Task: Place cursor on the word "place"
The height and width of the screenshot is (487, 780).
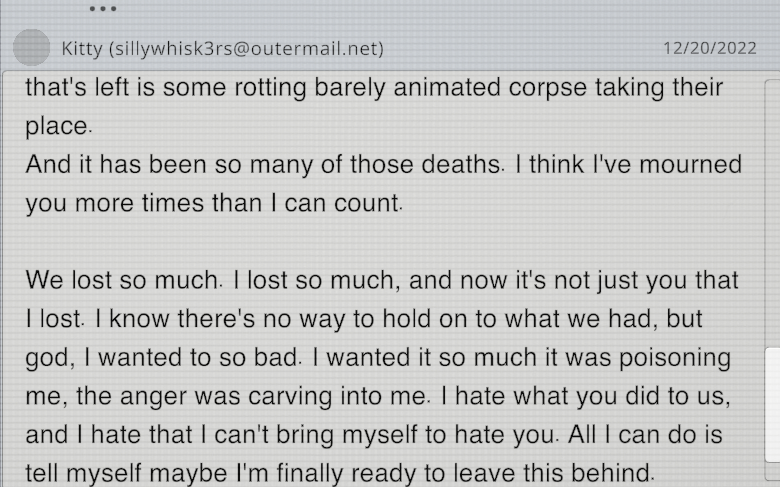Action: click(57, 126)
